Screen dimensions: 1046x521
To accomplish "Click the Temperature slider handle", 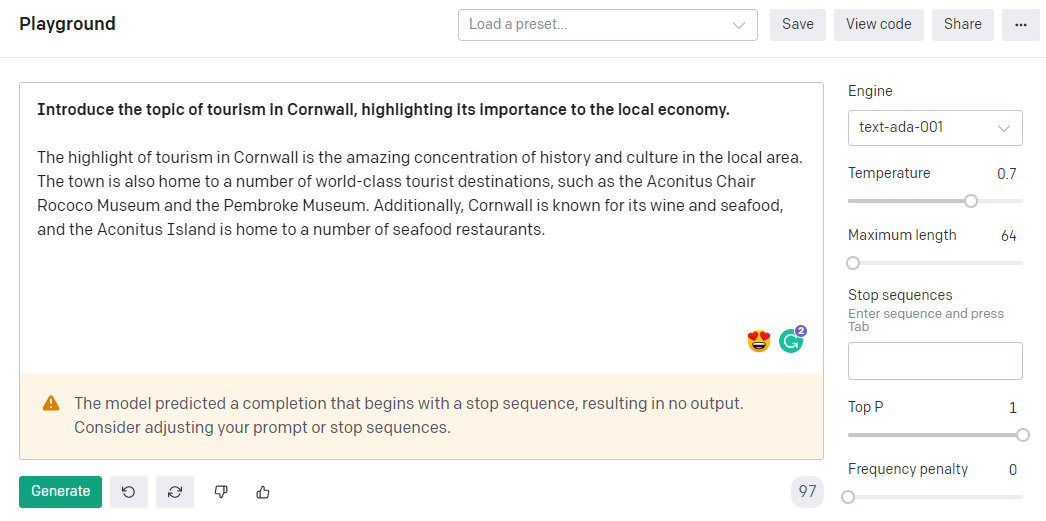I will click(971, 201).
